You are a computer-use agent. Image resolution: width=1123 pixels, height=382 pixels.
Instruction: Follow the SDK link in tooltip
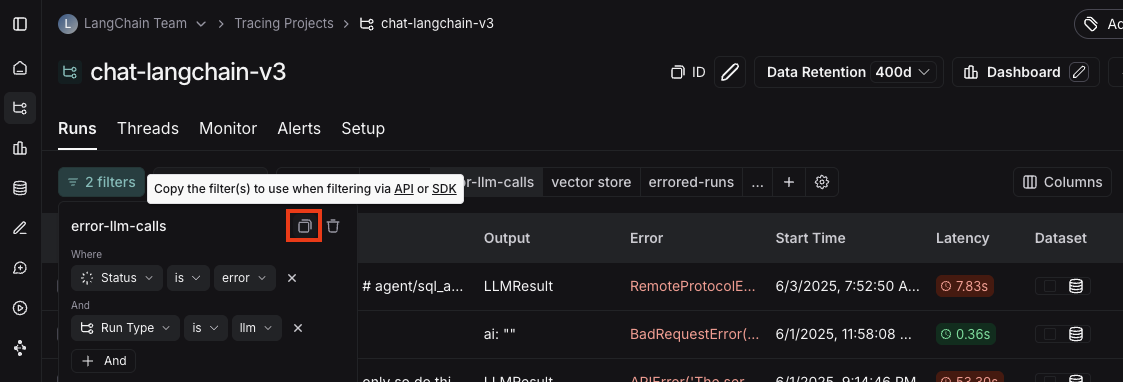tap(444, 189)
